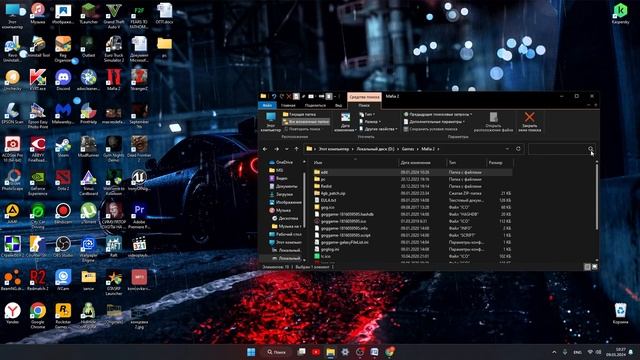Image resolution: width=640 pixels, height=360 pixels.
Task: Choose the All subfolders search scope
Action: point(306,122)
